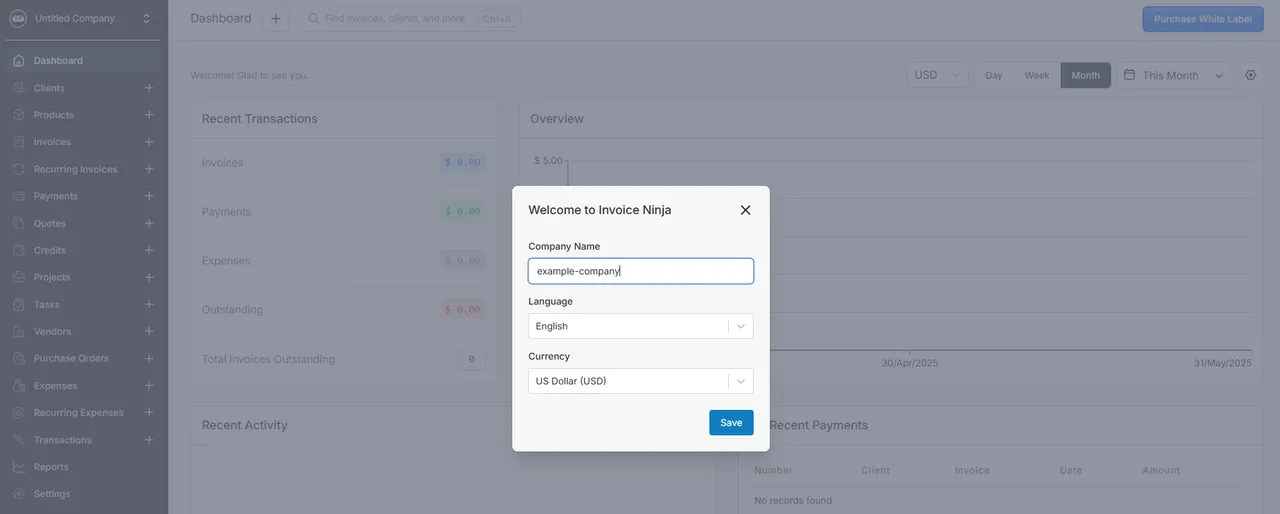Click the Vendors sidebar icon
The image size is (1280, 514).
[x=18, y=331]
